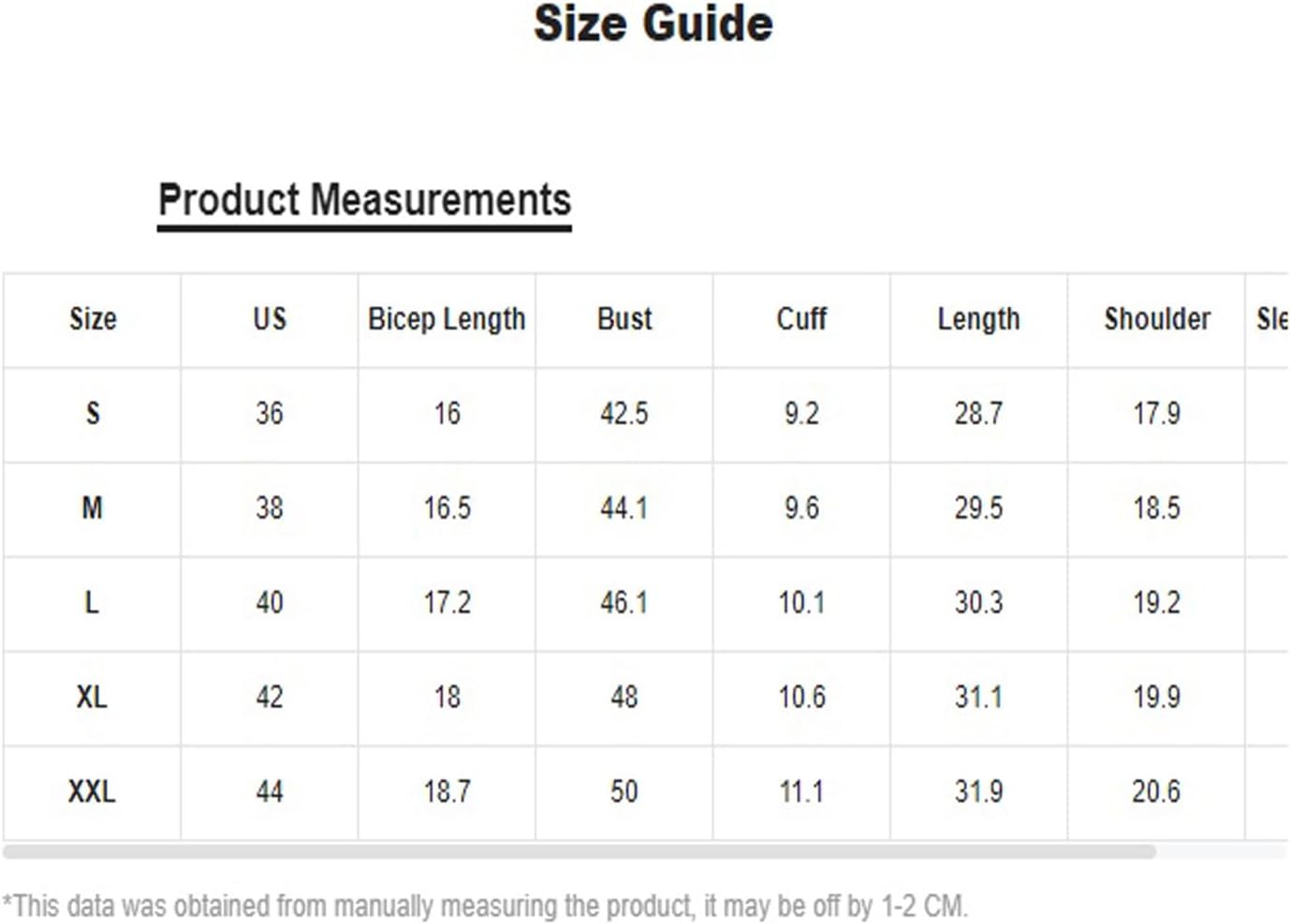
Task: Click the Length column header
Action: pyautogui.click(x=978, y=319)
